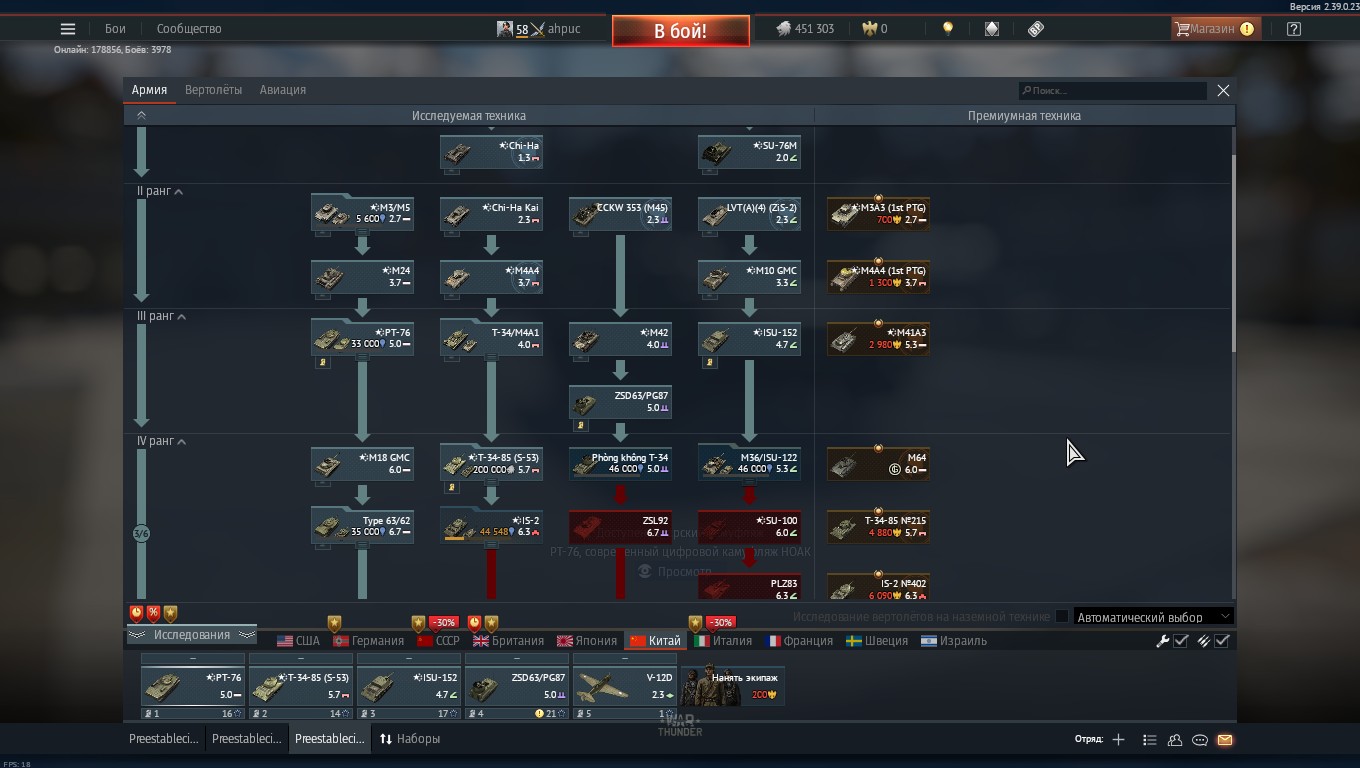Click the research tree vertical scrollbar
The image size is (1360, 768).
coord(1234,253)
